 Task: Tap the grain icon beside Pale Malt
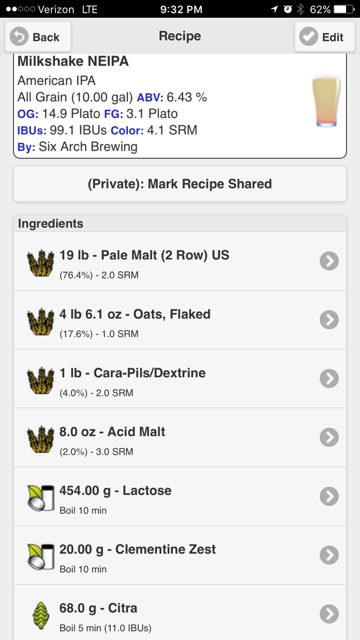click(40, 263)
